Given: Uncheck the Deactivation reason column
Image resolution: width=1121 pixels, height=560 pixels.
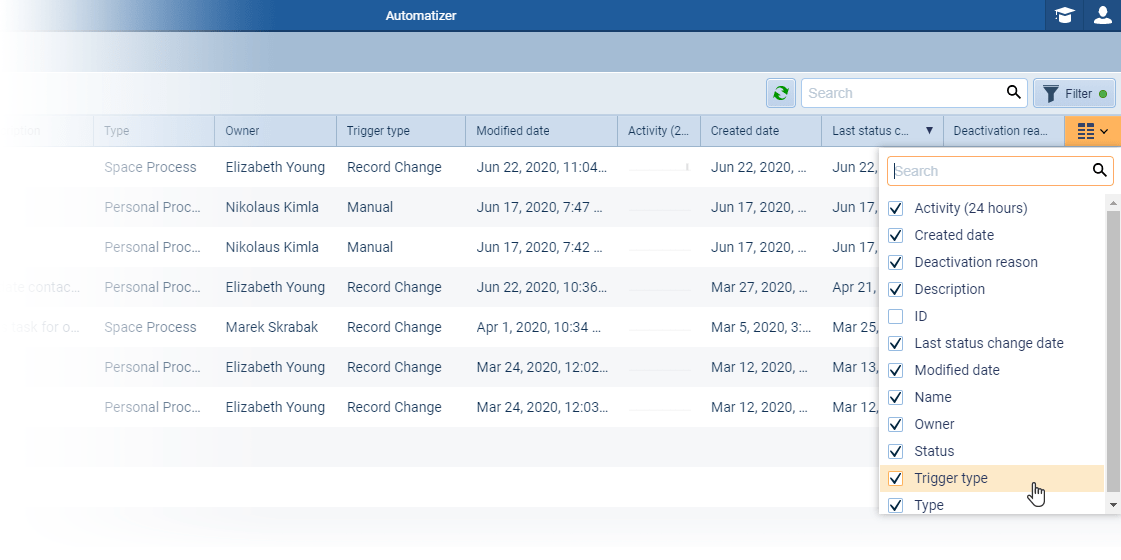Looking at the screenshot, I should [x=896, y=262].
